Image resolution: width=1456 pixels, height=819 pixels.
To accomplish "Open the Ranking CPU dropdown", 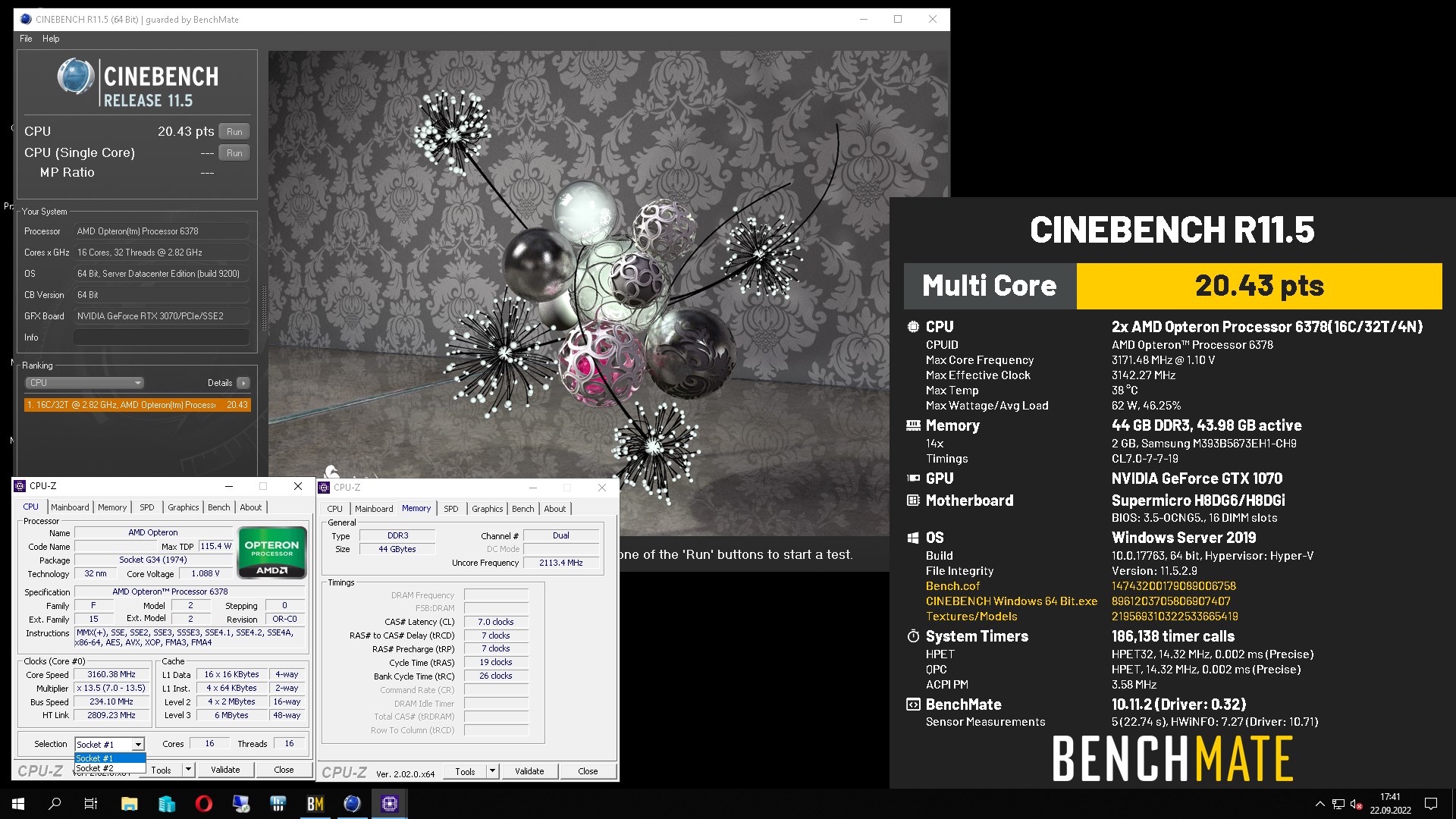I will (84, 383).
